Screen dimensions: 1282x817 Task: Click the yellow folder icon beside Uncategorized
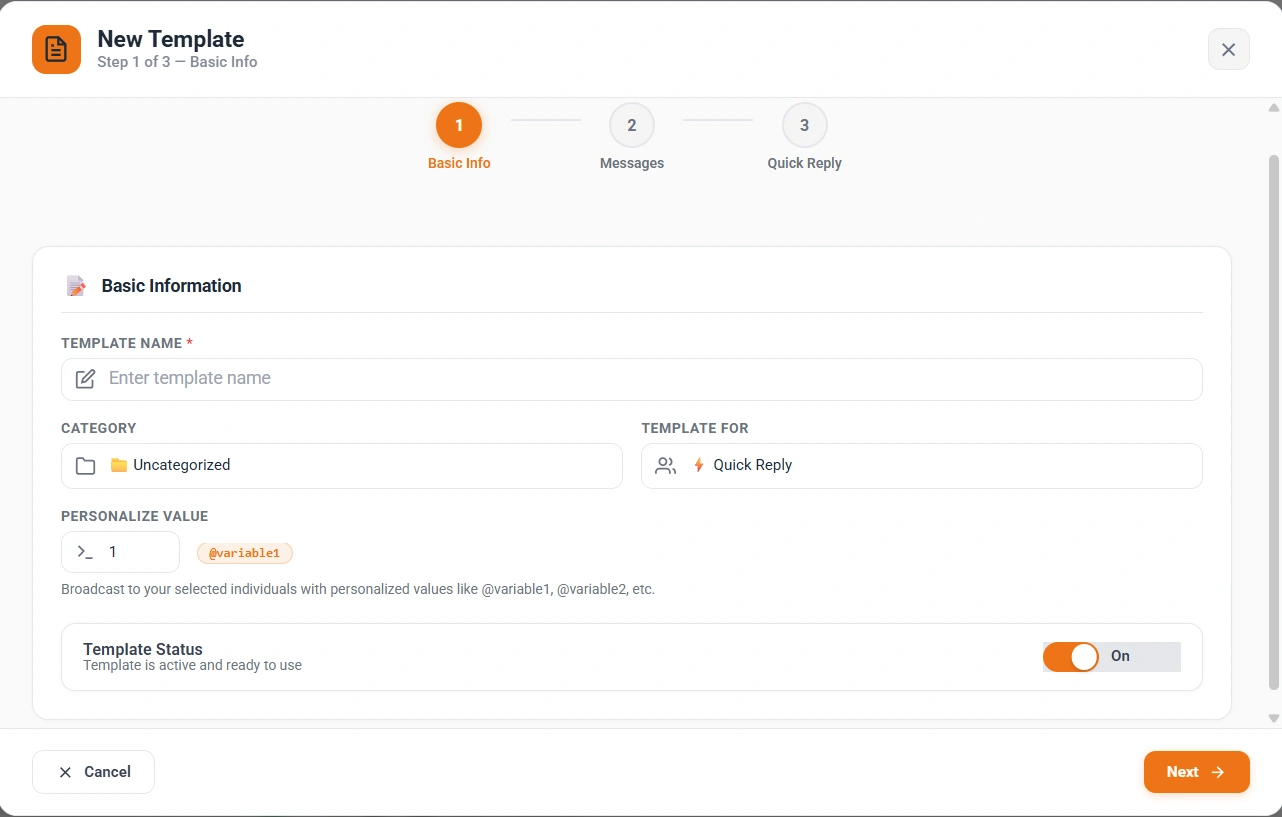pos(119,465)
